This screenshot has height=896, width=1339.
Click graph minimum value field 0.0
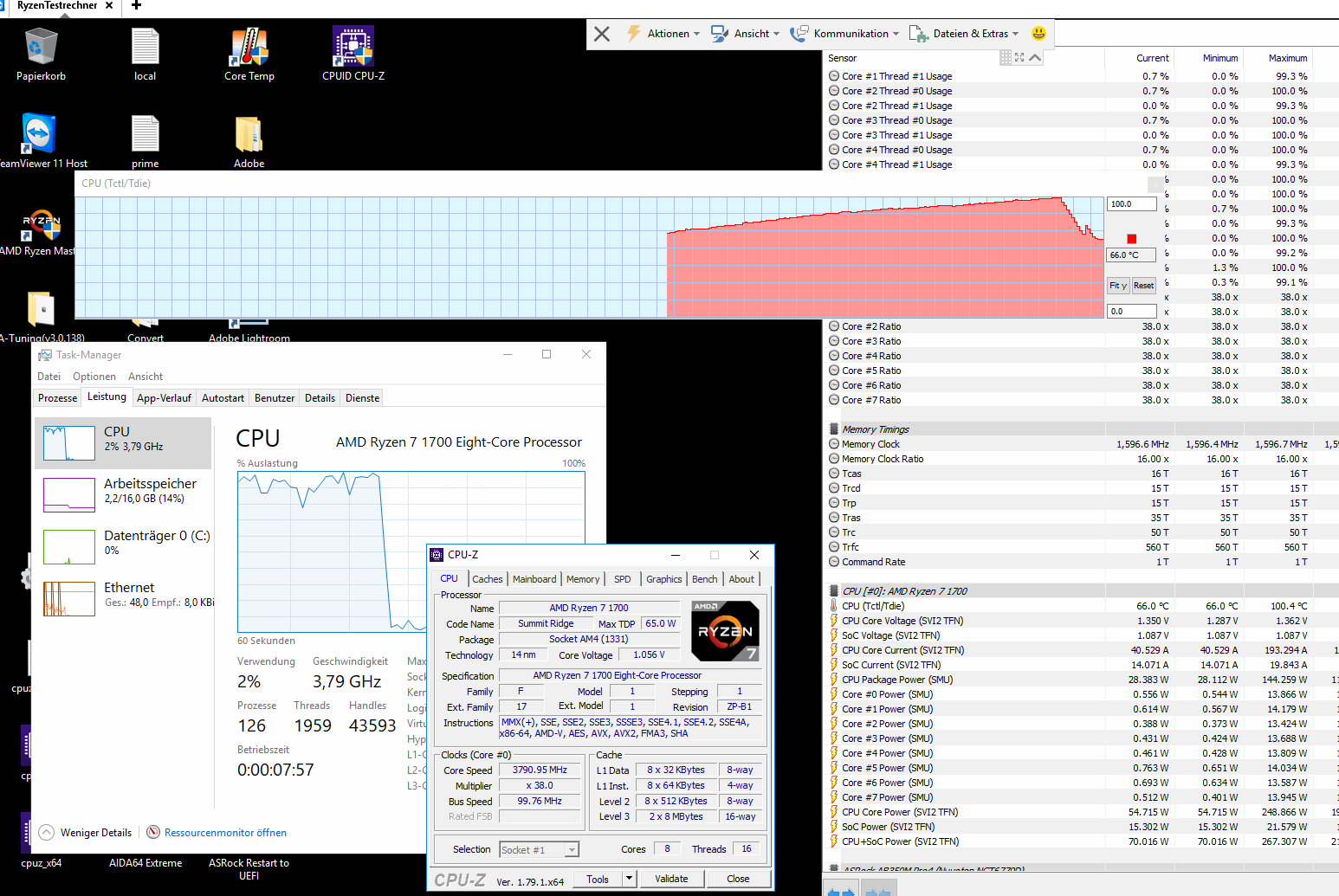click(1131, 312)
